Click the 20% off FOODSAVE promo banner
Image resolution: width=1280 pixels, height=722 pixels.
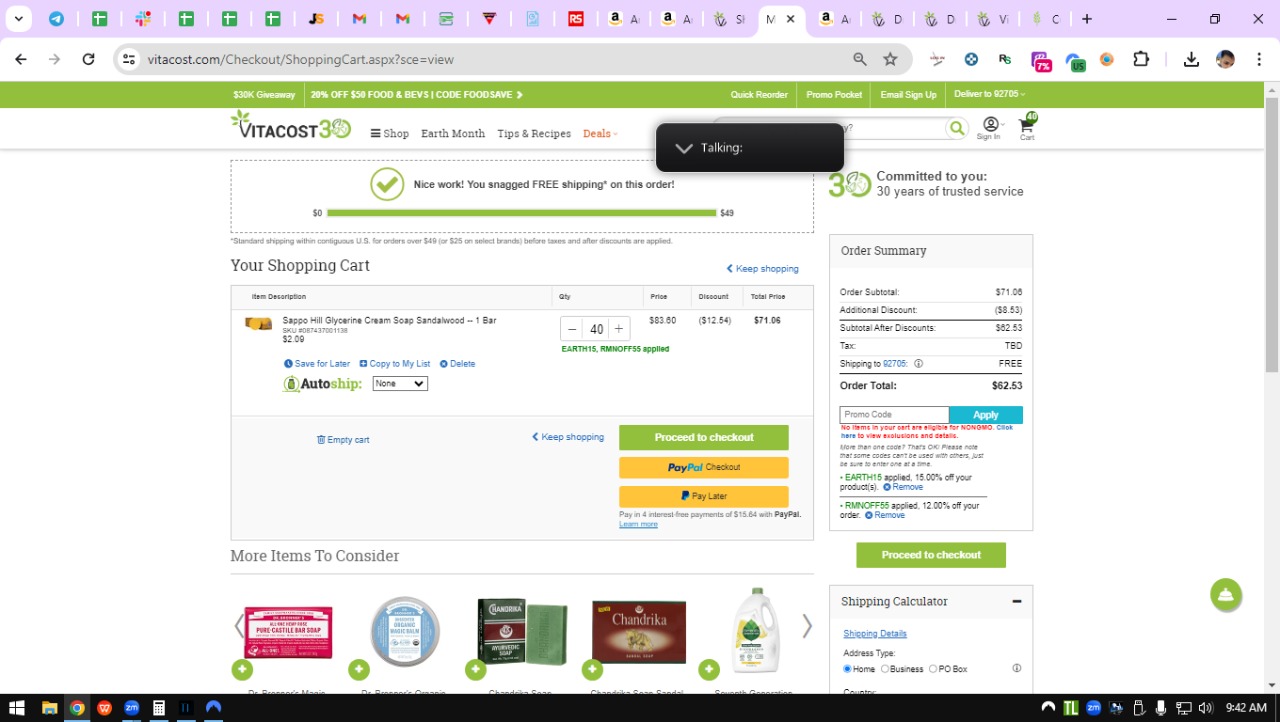coord(417,95)
